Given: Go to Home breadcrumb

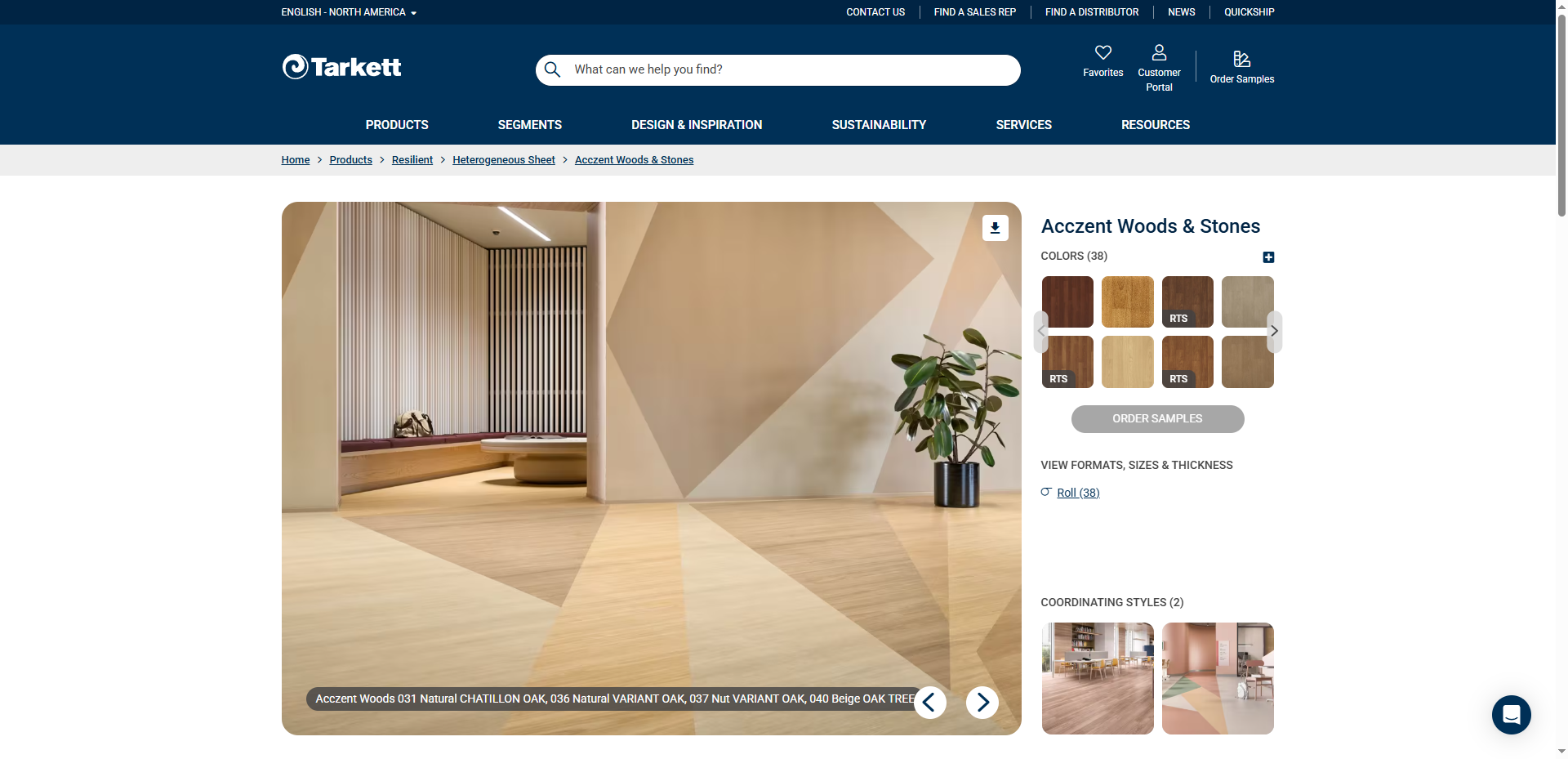Looking at the screenshot, I should tap(296, 160).
